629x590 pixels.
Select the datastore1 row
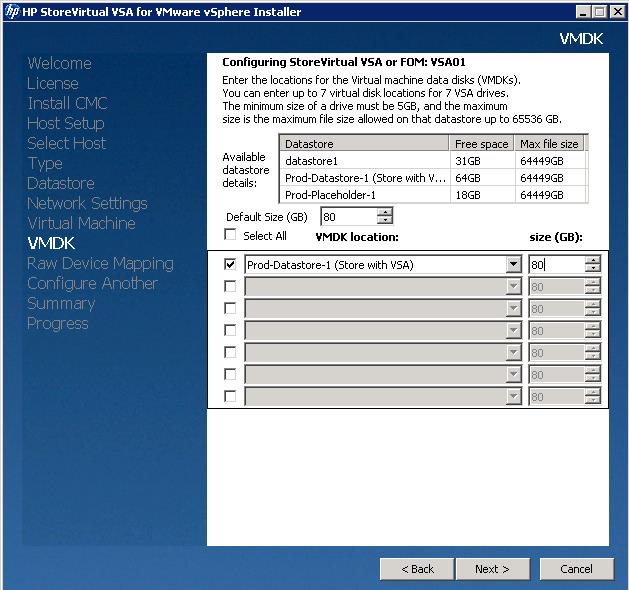tap(432, 161)
